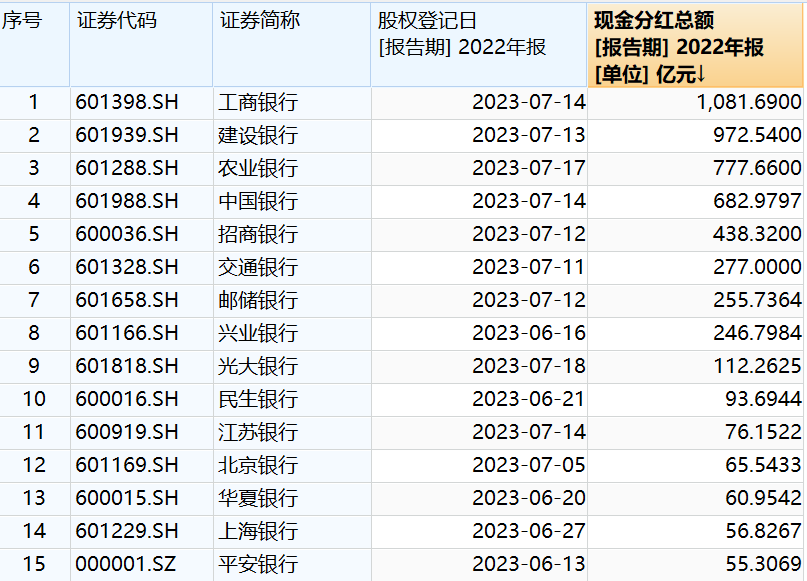
Task: Select dividend value 60.9542
Action: click(x=763, y=498)
